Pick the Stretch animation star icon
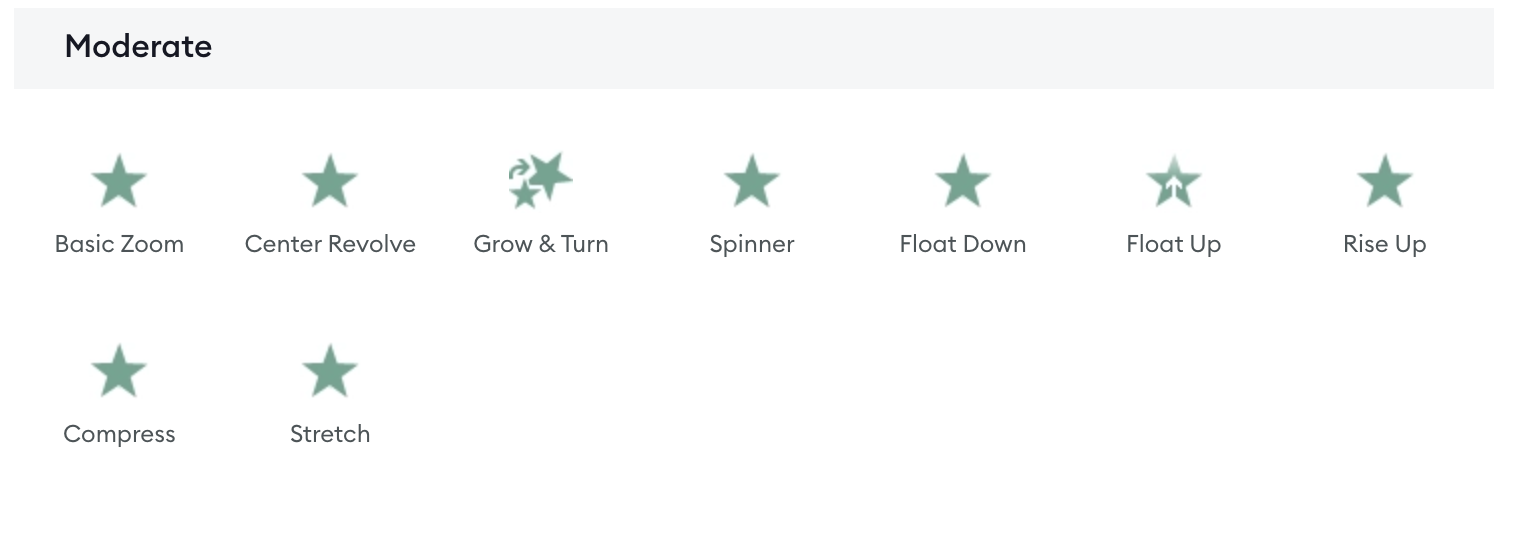The image size is (1516, 548). 330,371
